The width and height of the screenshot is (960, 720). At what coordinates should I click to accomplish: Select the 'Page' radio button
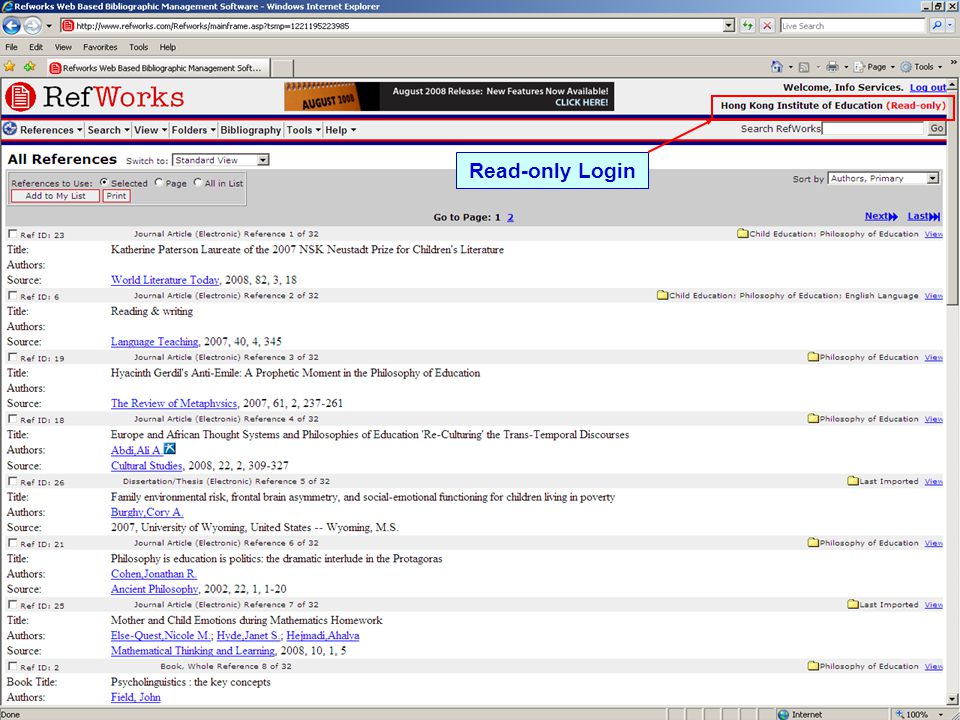(159, 182)
